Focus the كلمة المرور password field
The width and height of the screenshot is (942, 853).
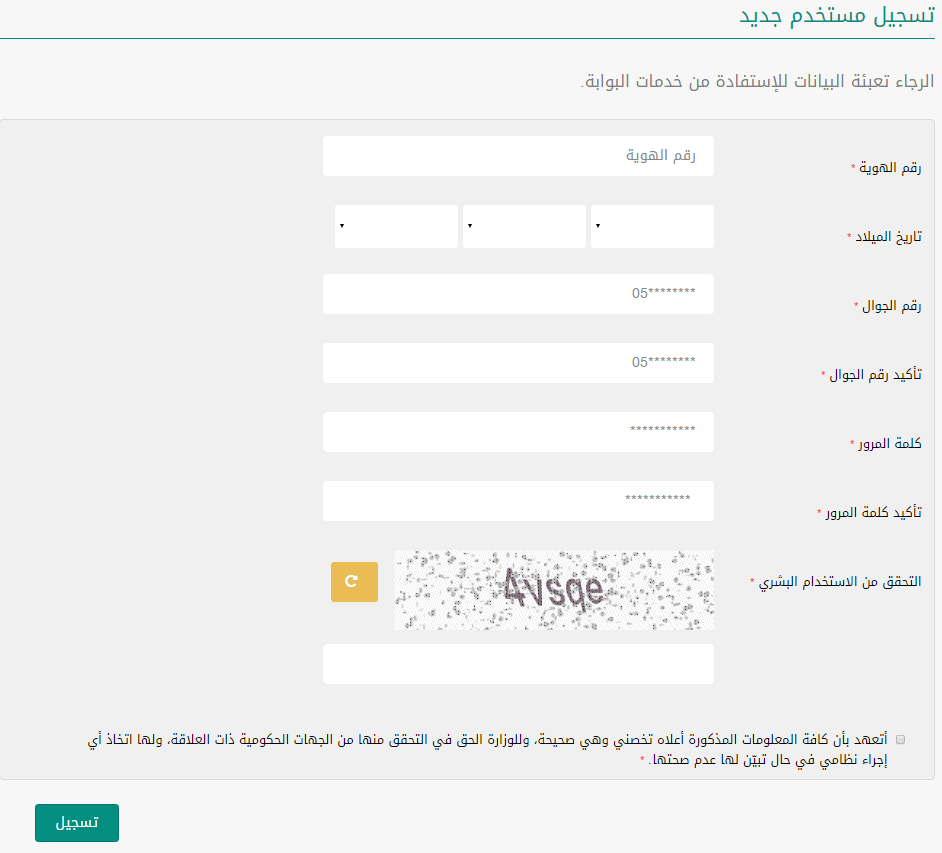[518, 432]
